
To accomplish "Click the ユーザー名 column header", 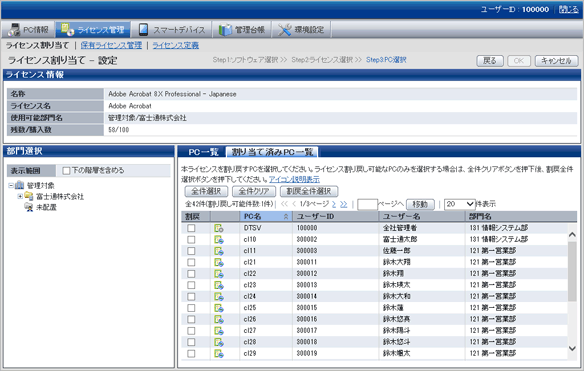I will [x=422, y=216].
